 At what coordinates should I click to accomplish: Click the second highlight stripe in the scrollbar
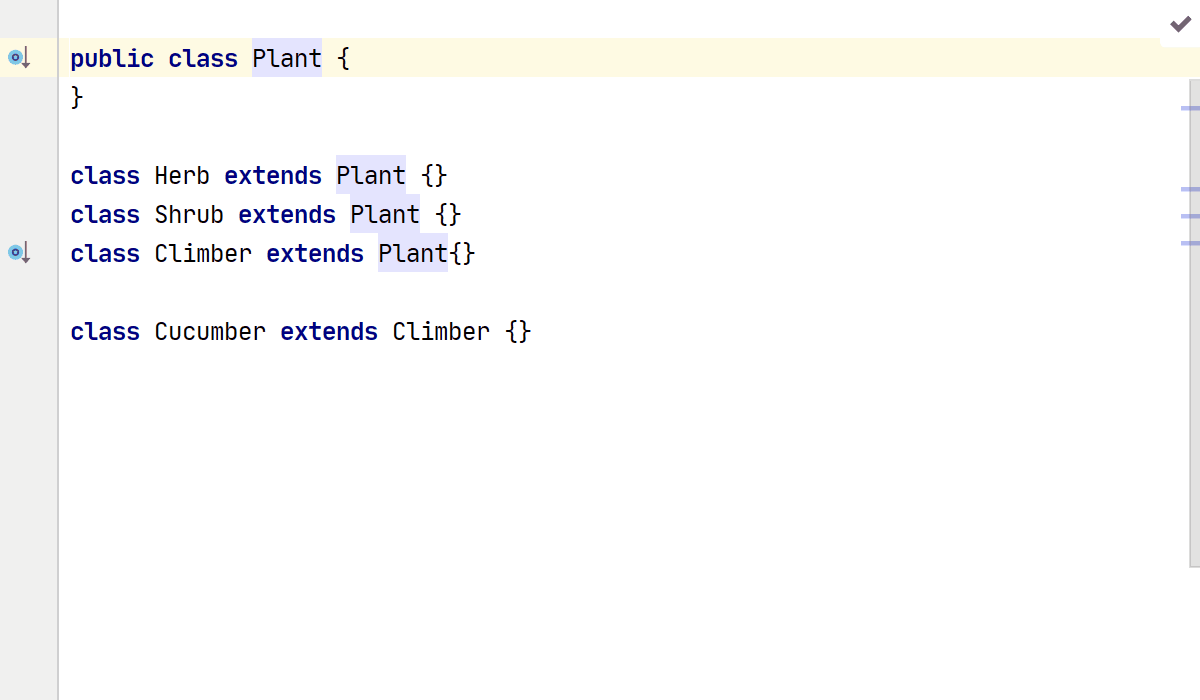(x=1190, y=188)
